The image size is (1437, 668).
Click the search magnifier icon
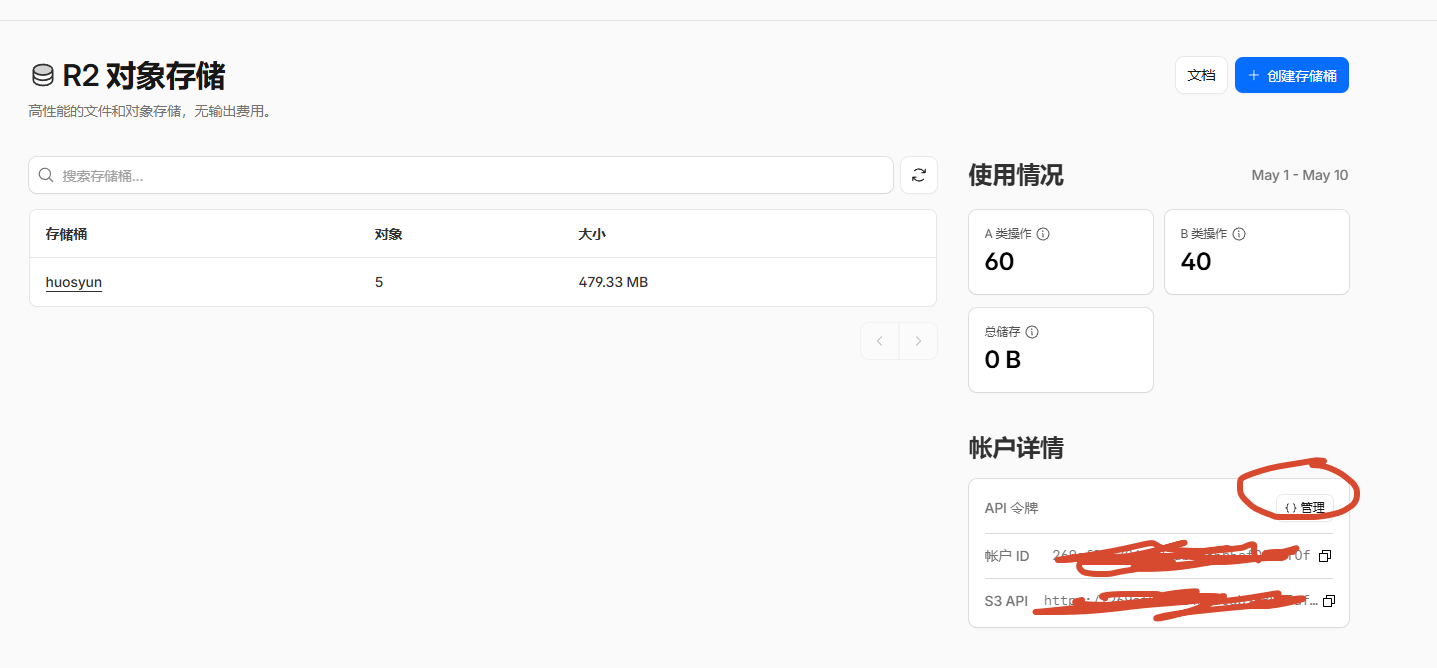click(x=46, y=175)
